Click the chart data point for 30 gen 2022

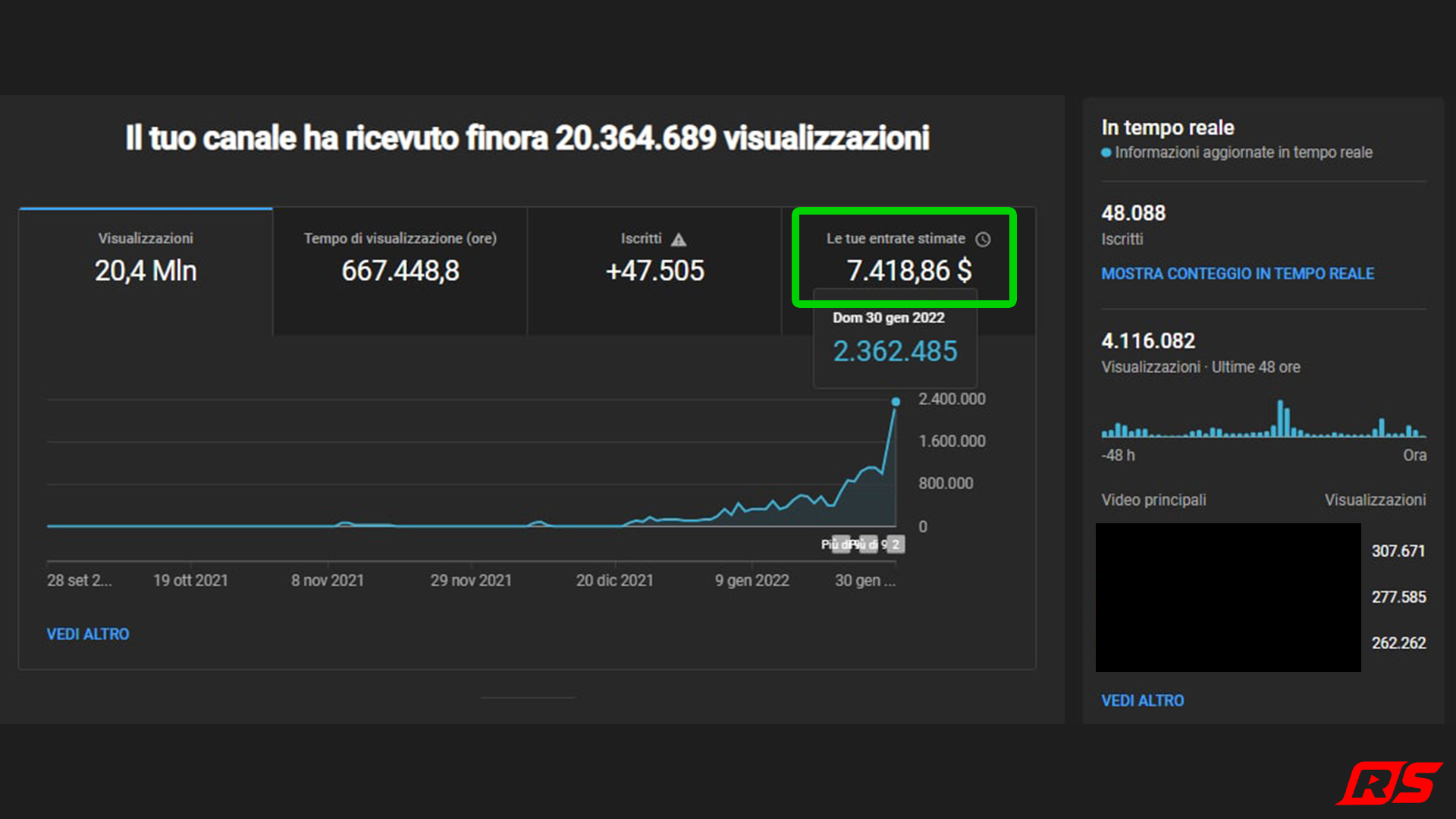pos(896,401)
